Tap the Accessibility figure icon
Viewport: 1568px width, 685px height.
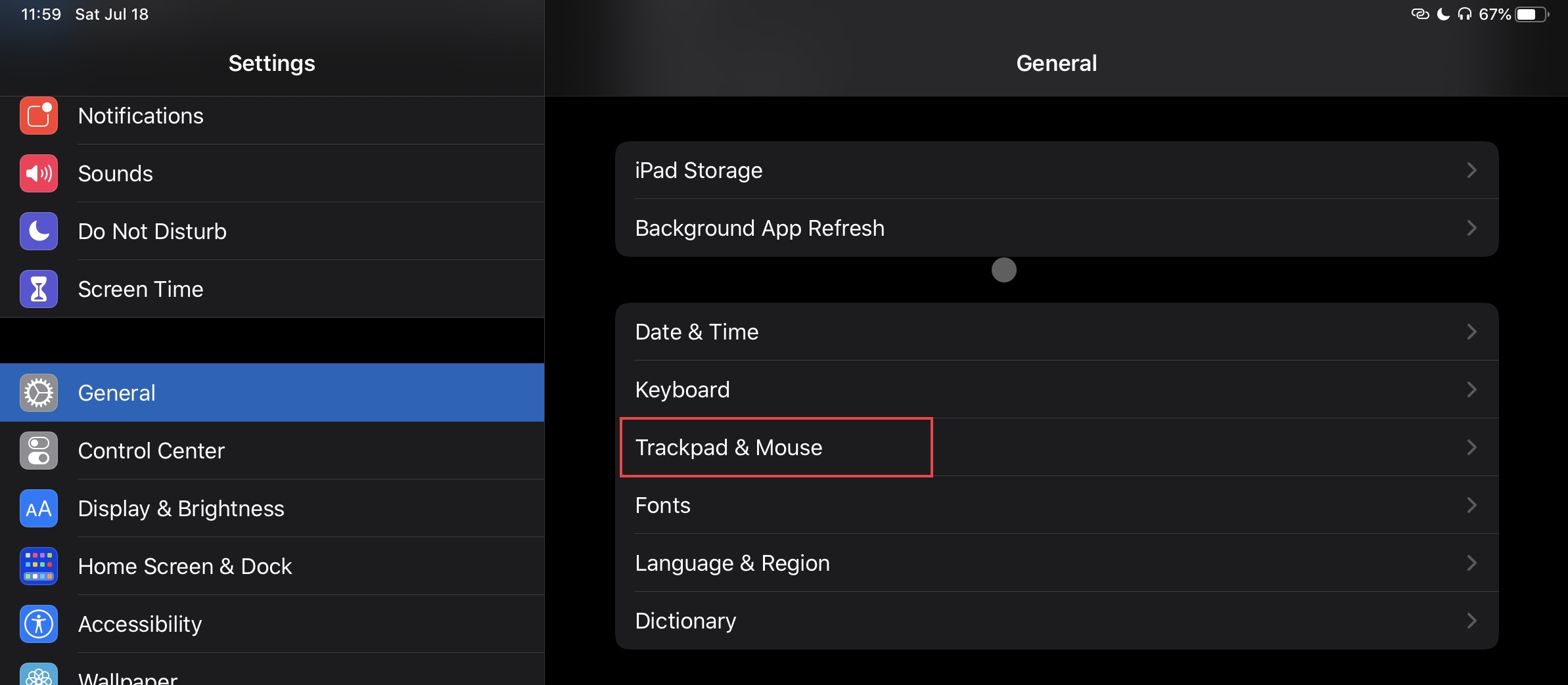[x=39, y=624]
